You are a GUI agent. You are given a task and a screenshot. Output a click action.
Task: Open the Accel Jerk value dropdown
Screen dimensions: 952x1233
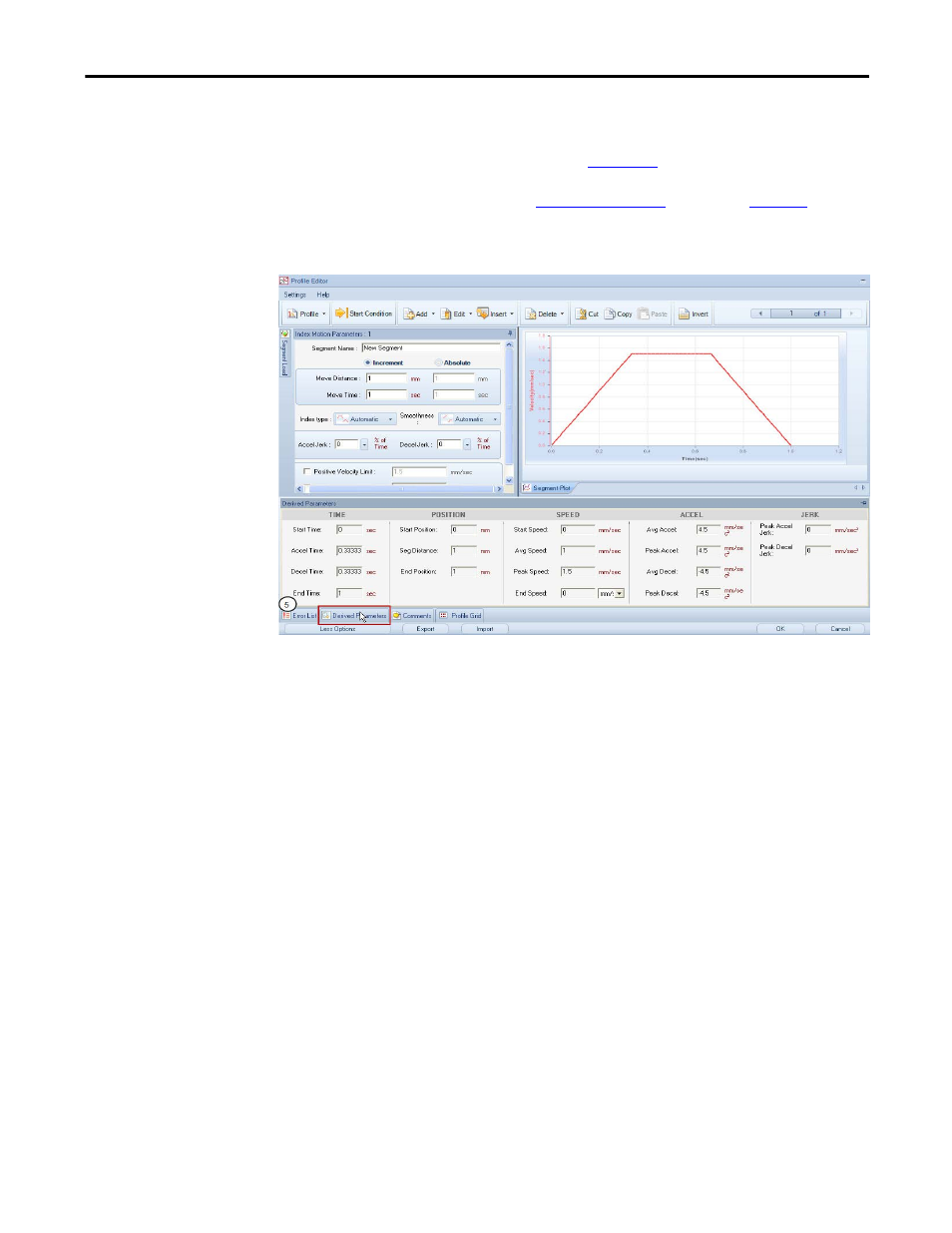[x=364, y=444]
